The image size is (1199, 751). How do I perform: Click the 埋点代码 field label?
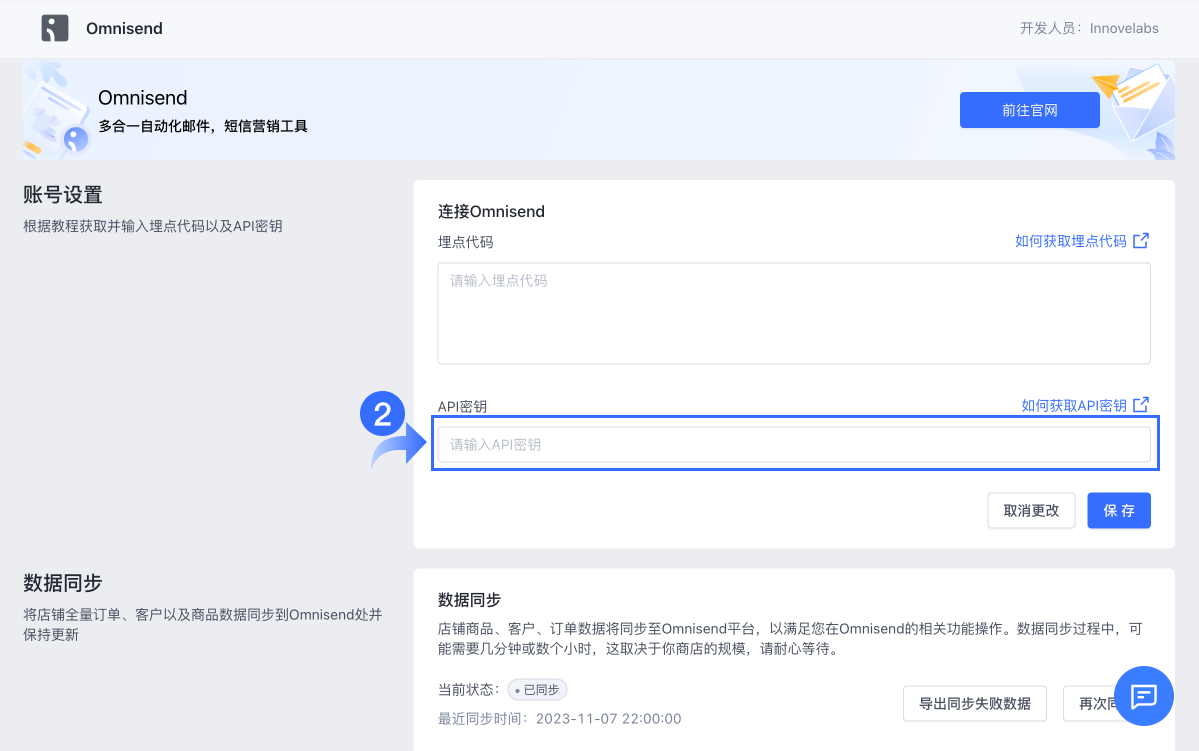(x=465, y=242)
